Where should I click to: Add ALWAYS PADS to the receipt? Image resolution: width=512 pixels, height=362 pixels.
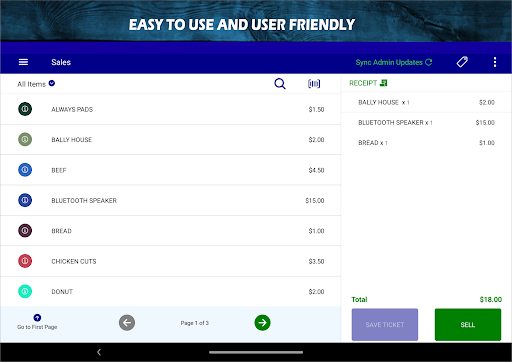point(170,109)
